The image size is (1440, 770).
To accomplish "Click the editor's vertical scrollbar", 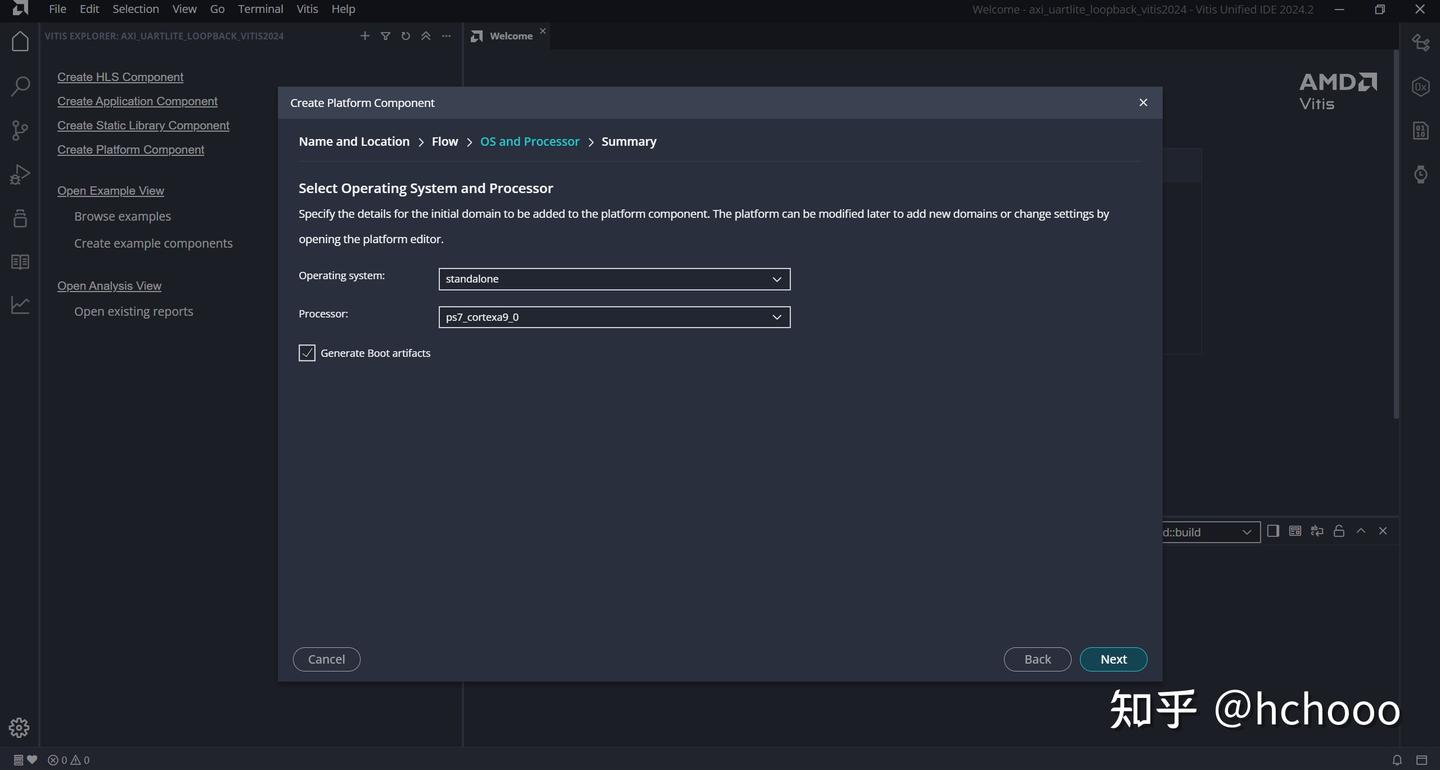I will (1396, 235).
